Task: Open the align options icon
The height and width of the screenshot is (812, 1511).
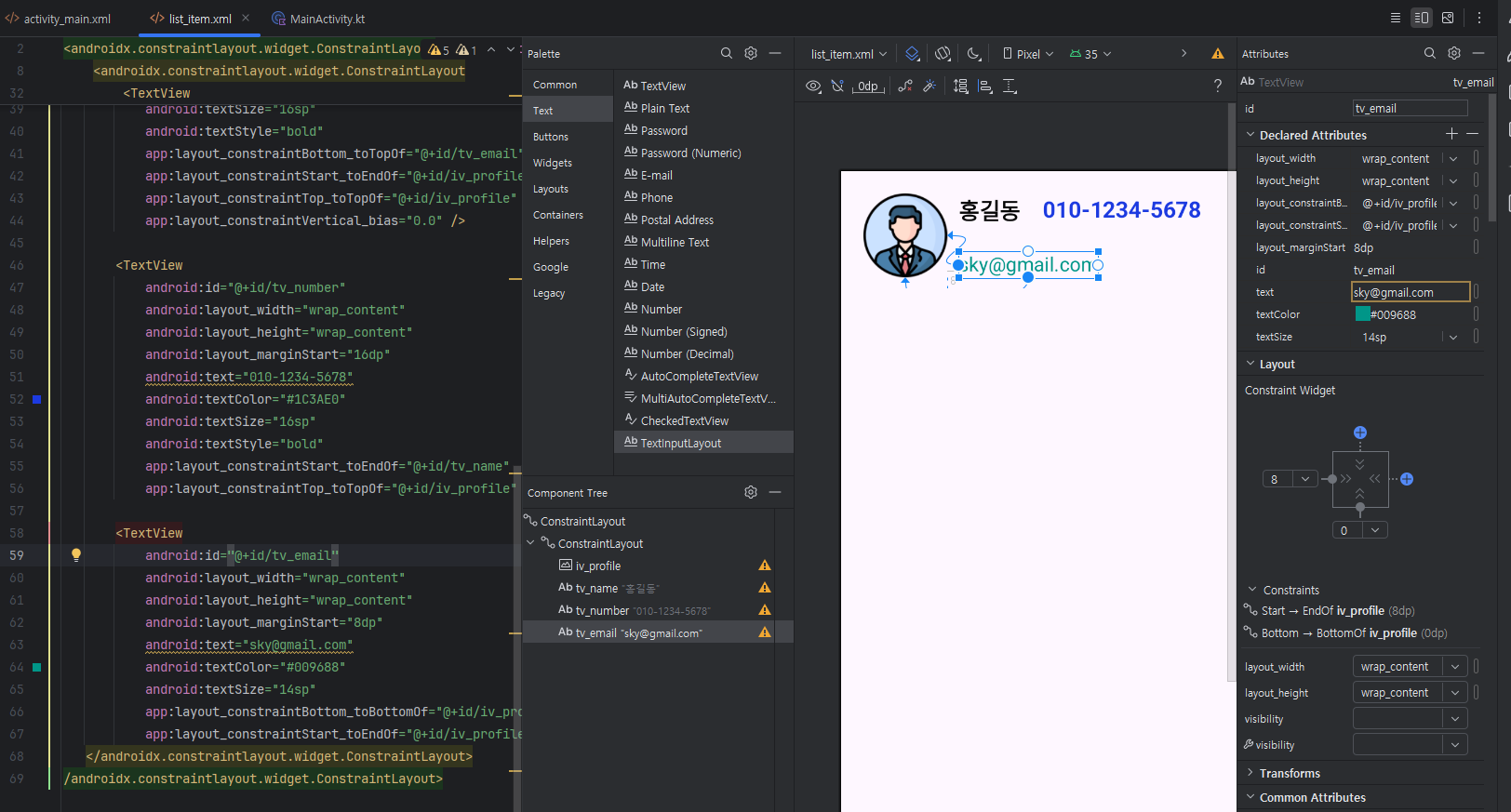Action: (x=985, y=87)
